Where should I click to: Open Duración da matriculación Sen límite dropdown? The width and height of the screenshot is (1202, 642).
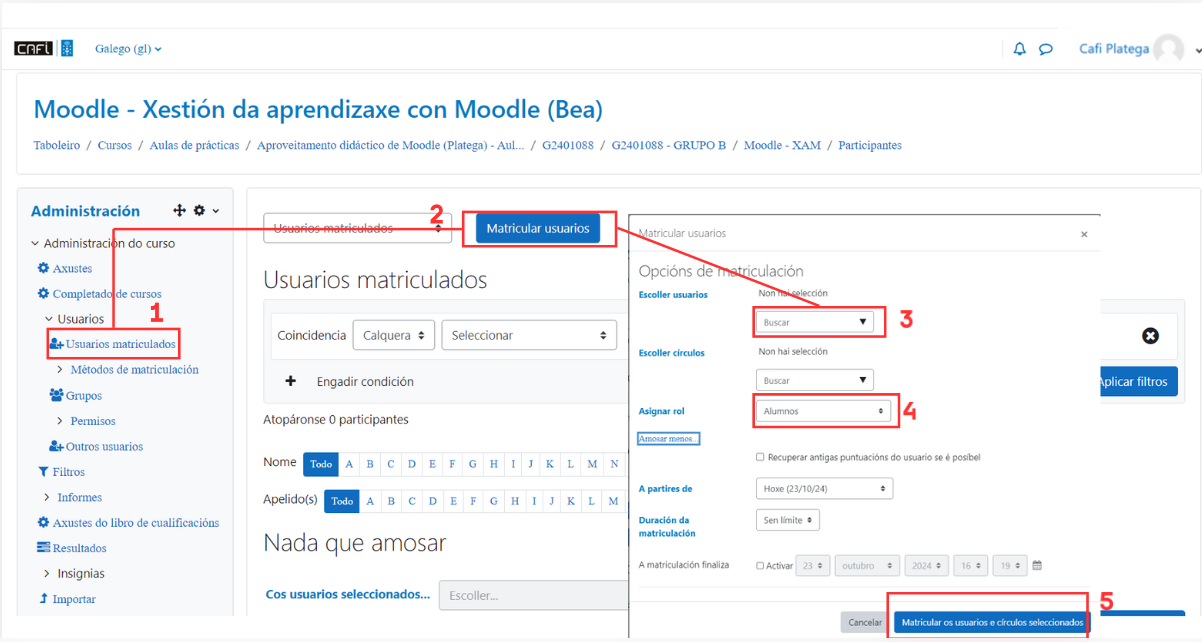pyautogui.click(x=788, y=520)
